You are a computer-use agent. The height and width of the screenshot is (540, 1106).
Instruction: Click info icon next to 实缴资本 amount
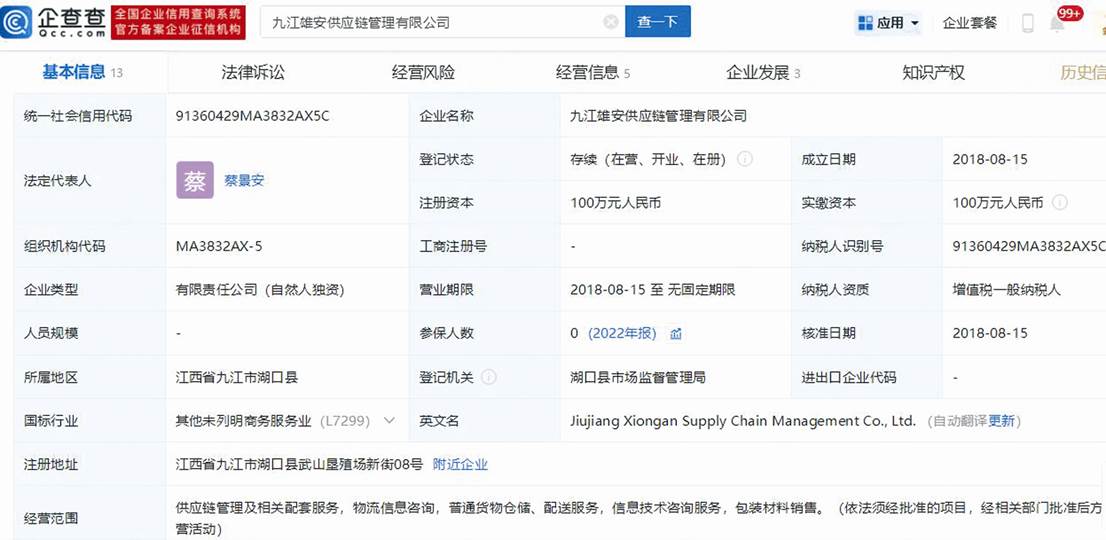point(1060,203)
